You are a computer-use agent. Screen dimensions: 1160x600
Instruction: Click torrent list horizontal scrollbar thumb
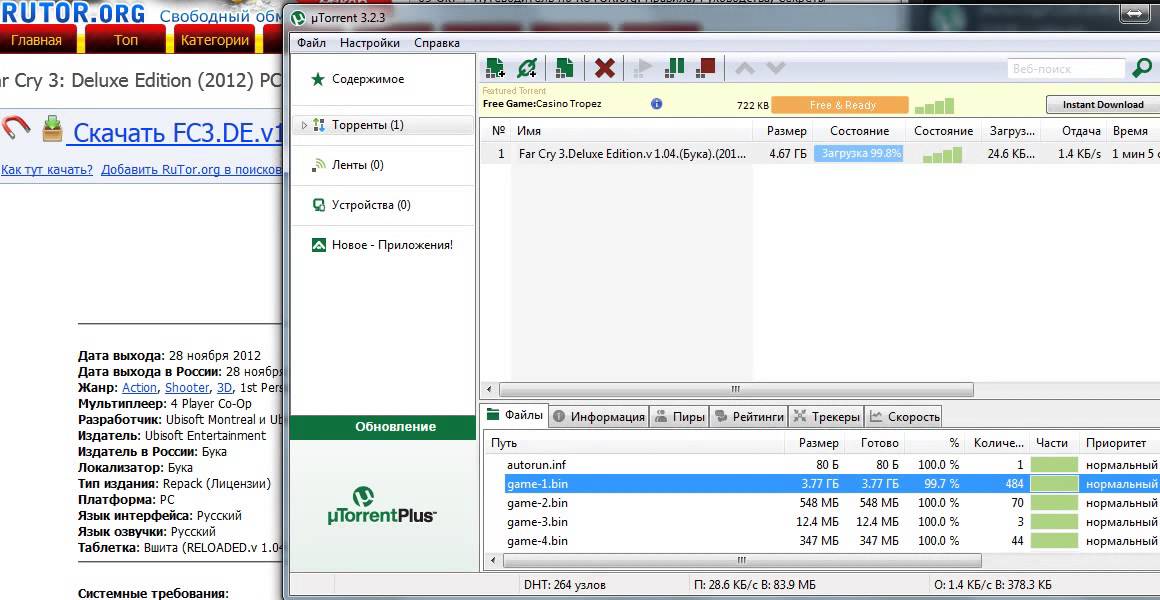point(736,389)
